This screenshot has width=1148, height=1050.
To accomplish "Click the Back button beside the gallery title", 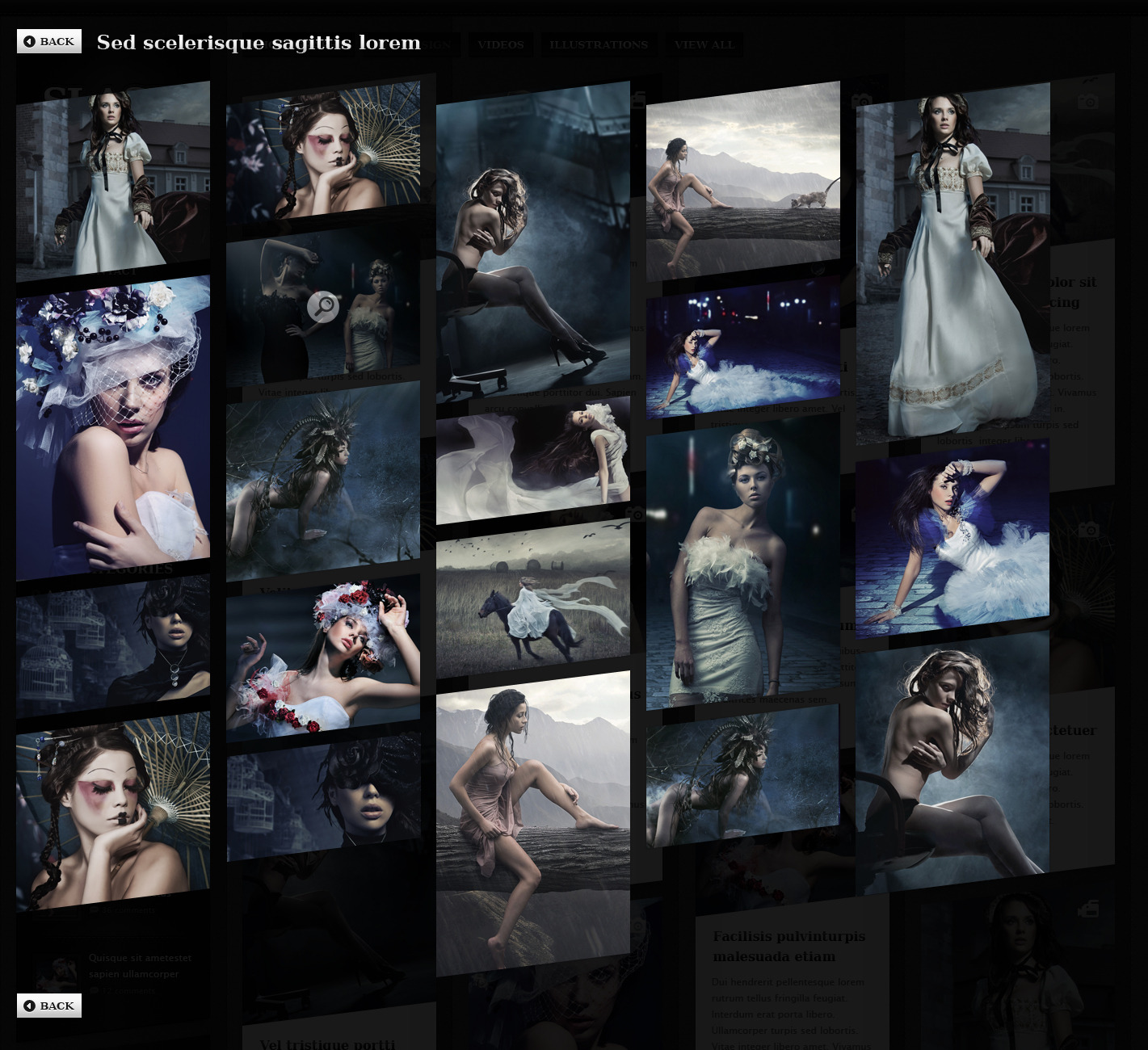I will point(49,41).
